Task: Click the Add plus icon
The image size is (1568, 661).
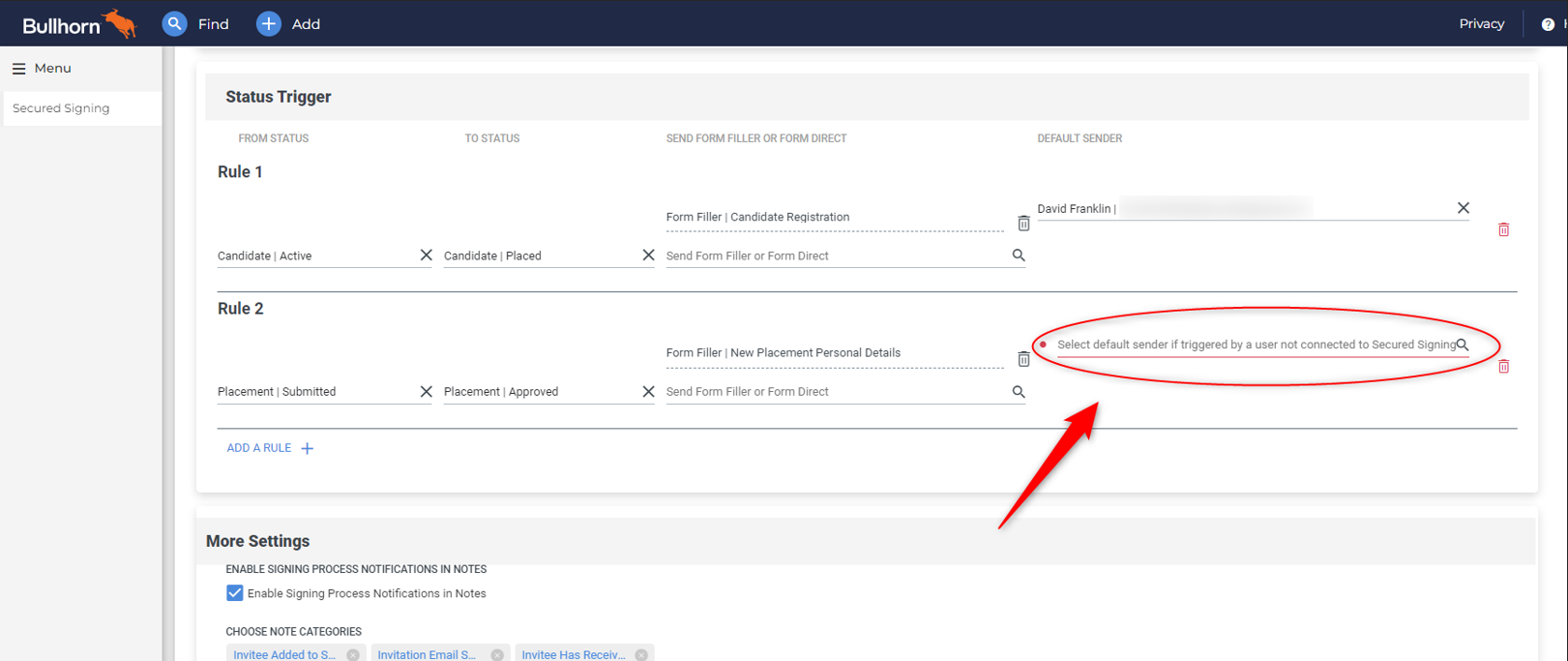Action: pos(269,24)
